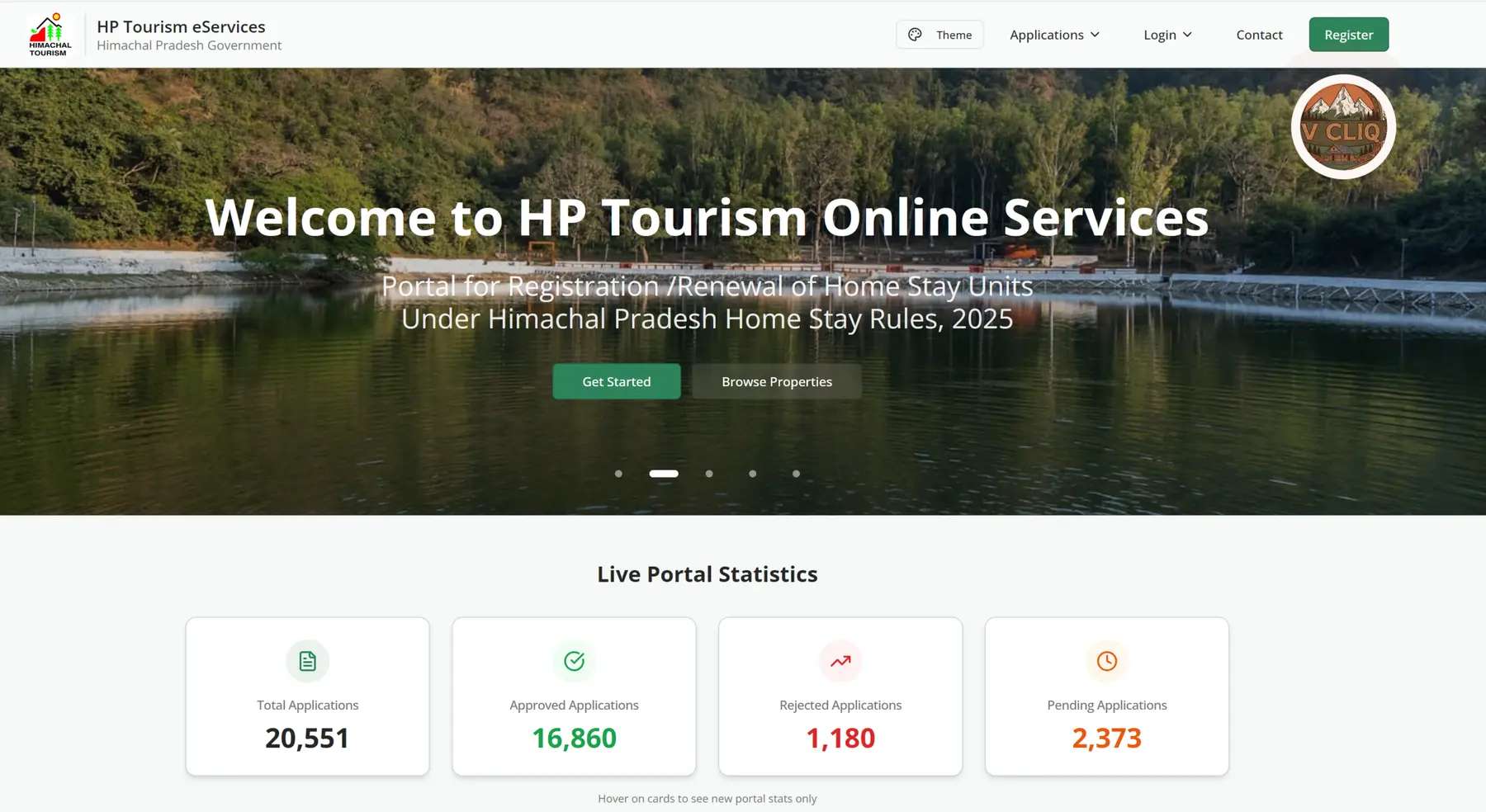This screenshot has height=812, width=1486.
Task: Activate the last carousel indicator
Action: click(796, 474)
